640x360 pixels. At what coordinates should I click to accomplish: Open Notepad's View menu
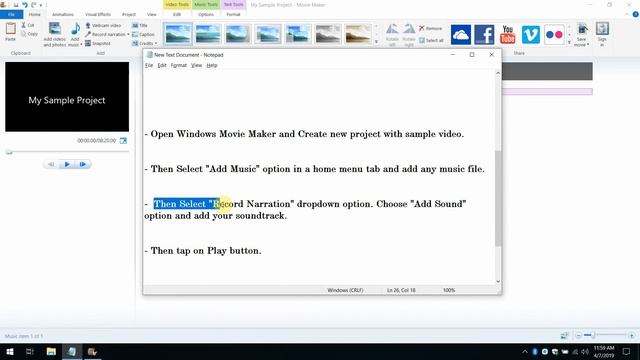pyautogui.click(x=196, y=65)
